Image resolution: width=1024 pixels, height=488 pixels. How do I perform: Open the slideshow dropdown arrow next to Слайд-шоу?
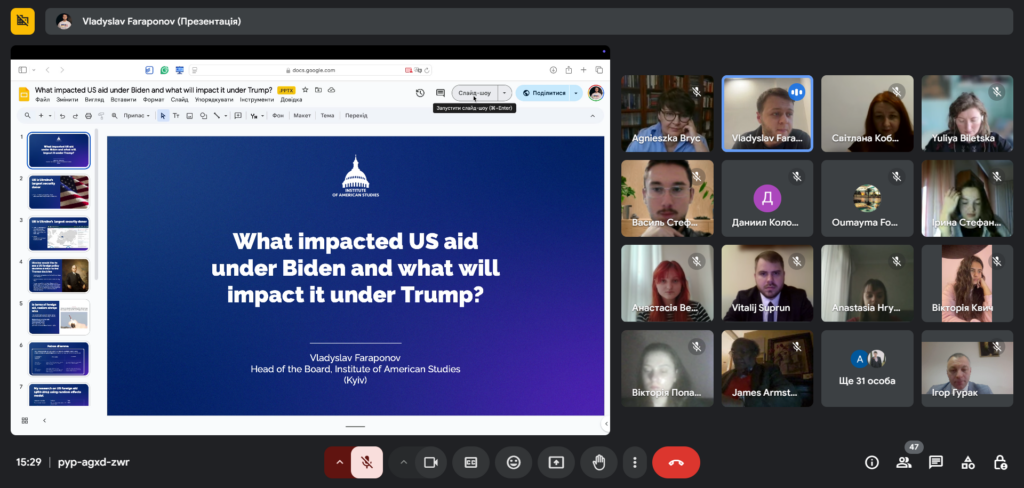(505, 92)
